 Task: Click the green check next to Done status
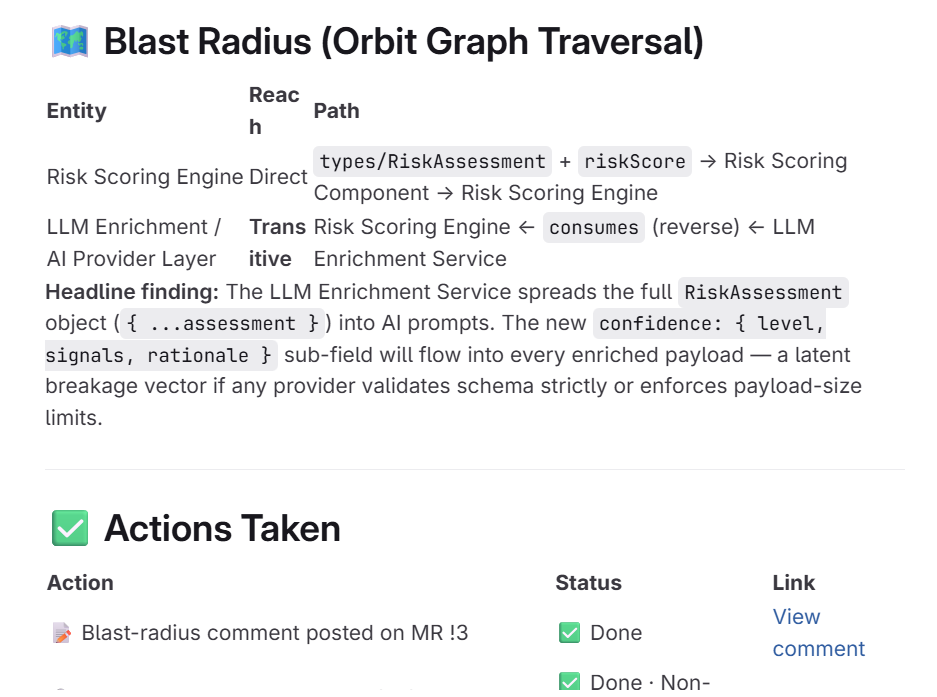coord(569,632)
